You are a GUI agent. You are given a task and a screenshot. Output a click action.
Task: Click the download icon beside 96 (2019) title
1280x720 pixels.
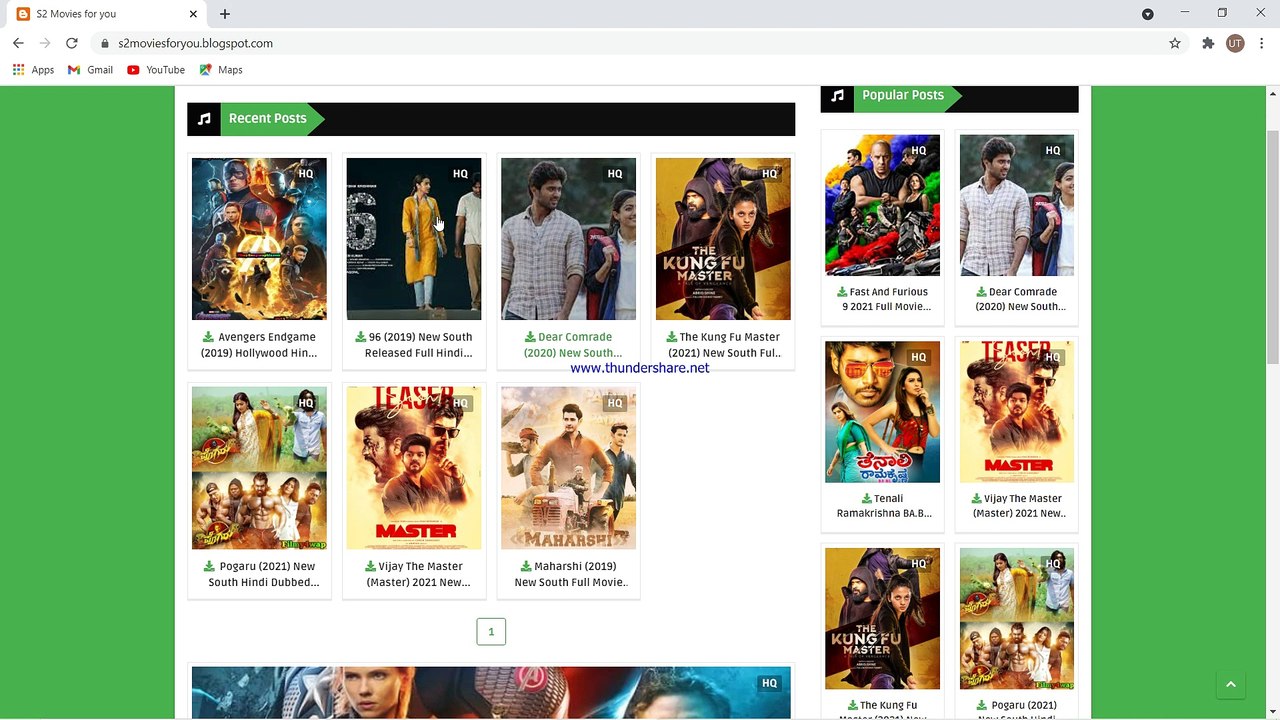tap(361, 338)
